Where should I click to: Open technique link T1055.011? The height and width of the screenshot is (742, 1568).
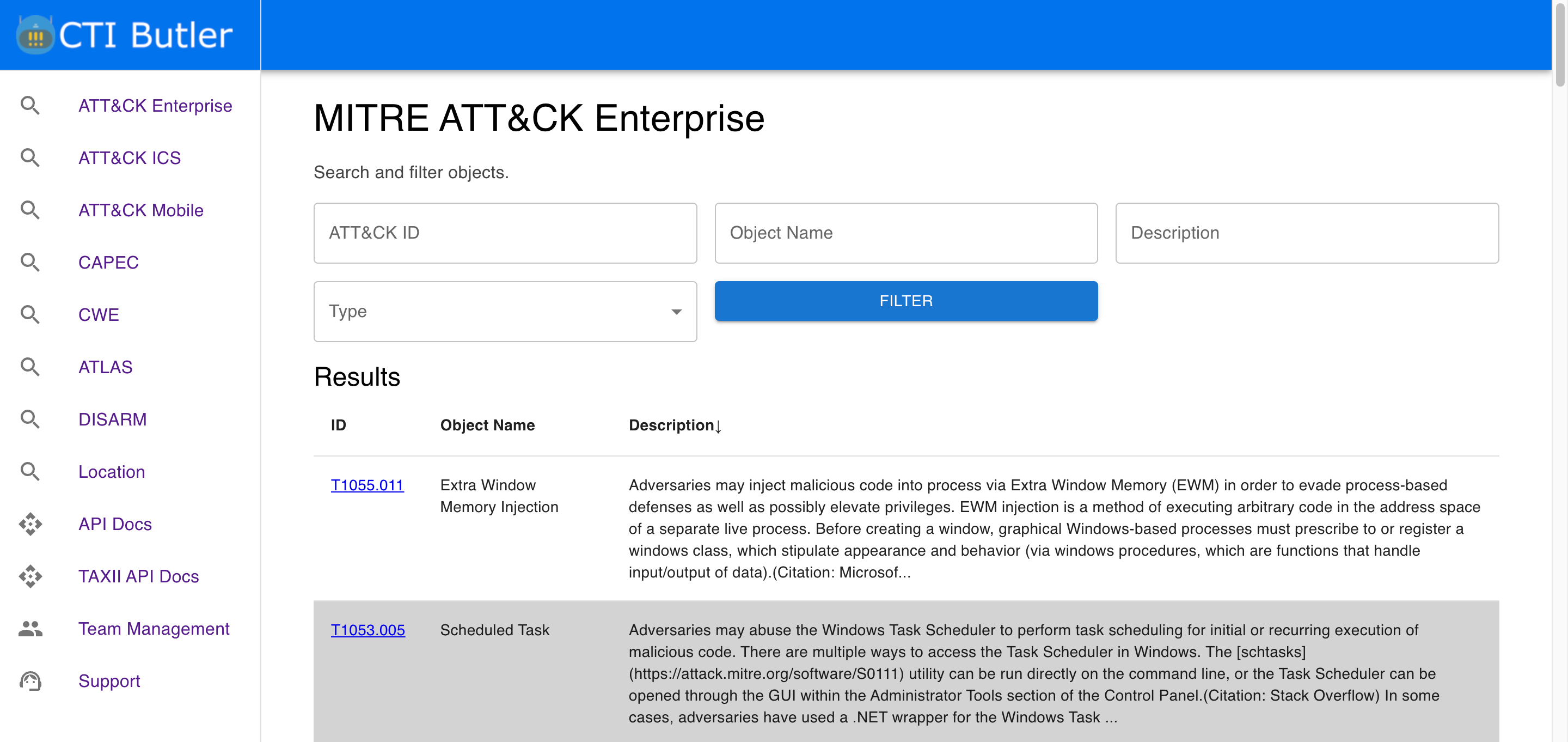[367, 485]
